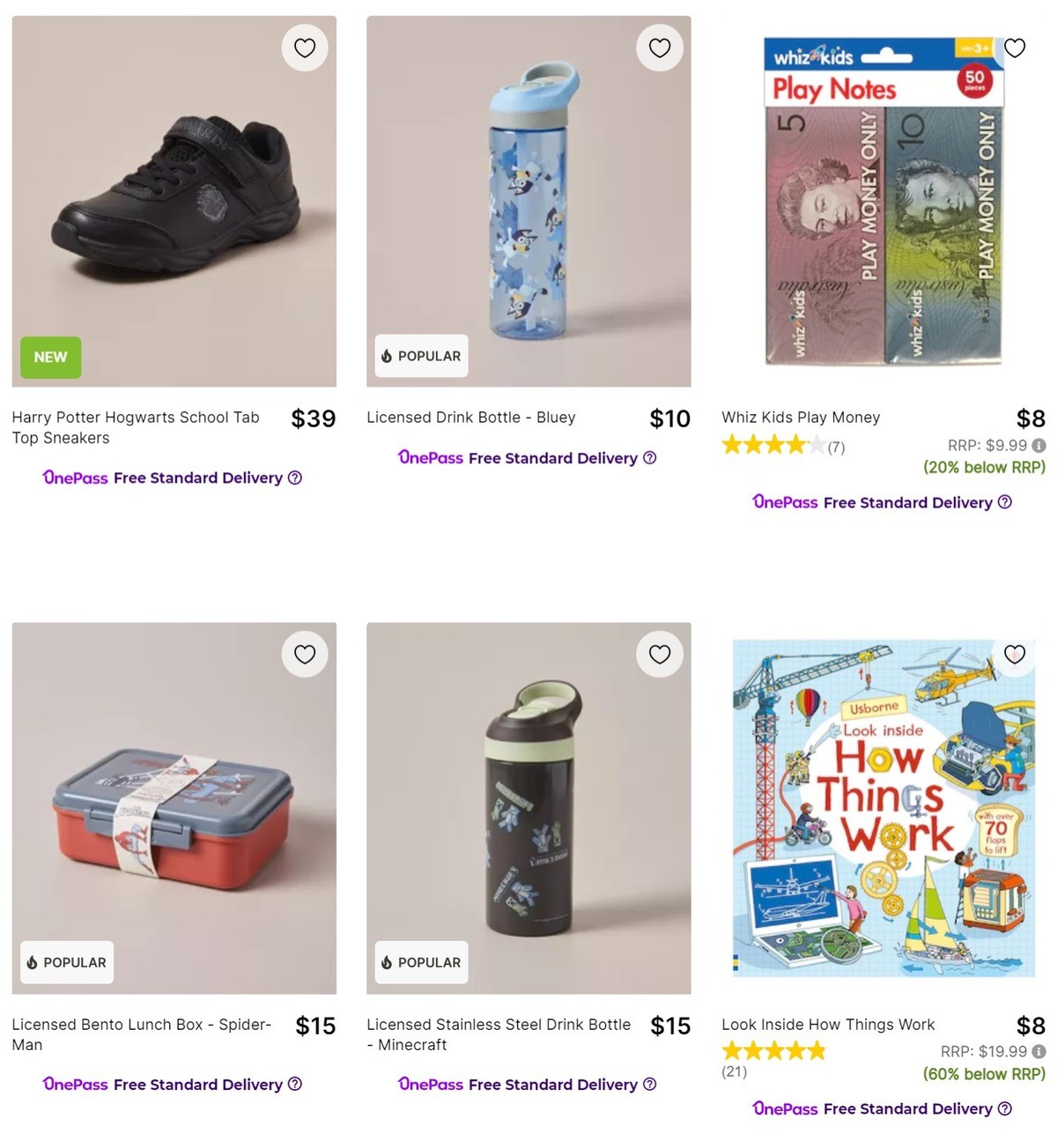Toggle favorite heart on Minecraft drink bottle

tap(660, 655)
